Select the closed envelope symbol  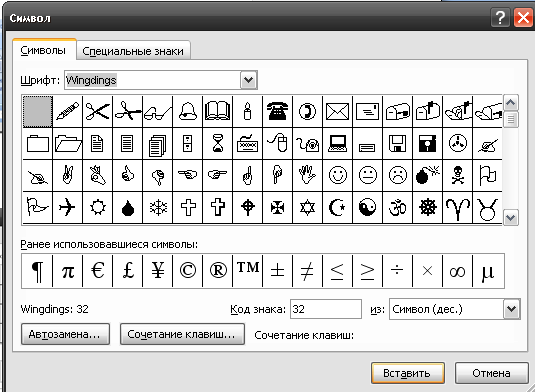[337, 112]
